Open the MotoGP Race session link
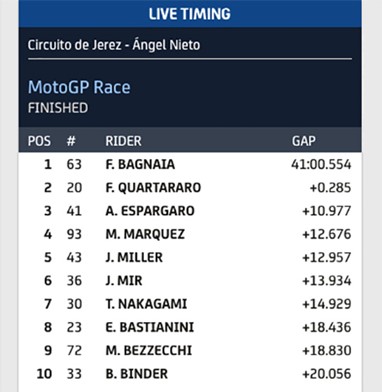Screen dimensions: 382x392 tap(79, 87)
